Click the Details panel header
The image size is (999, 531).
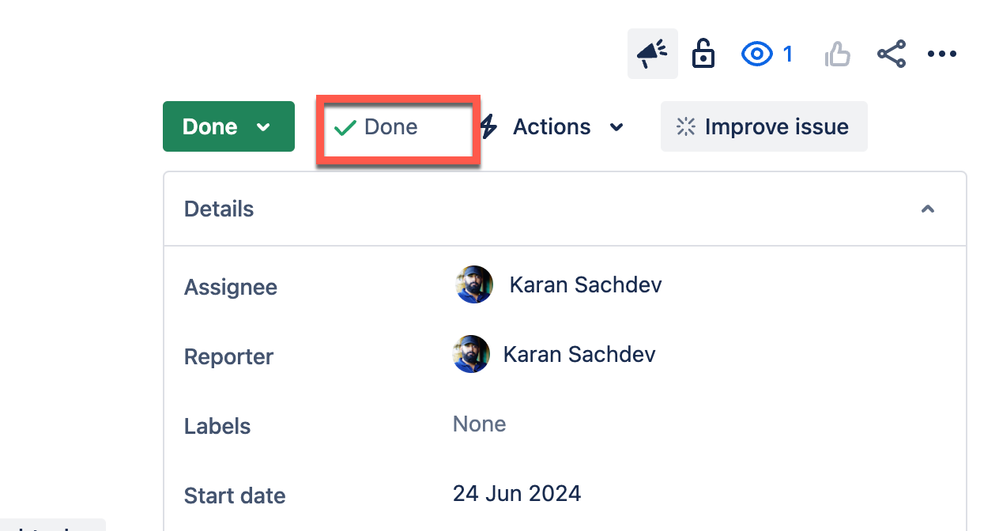tap(564, 209)
